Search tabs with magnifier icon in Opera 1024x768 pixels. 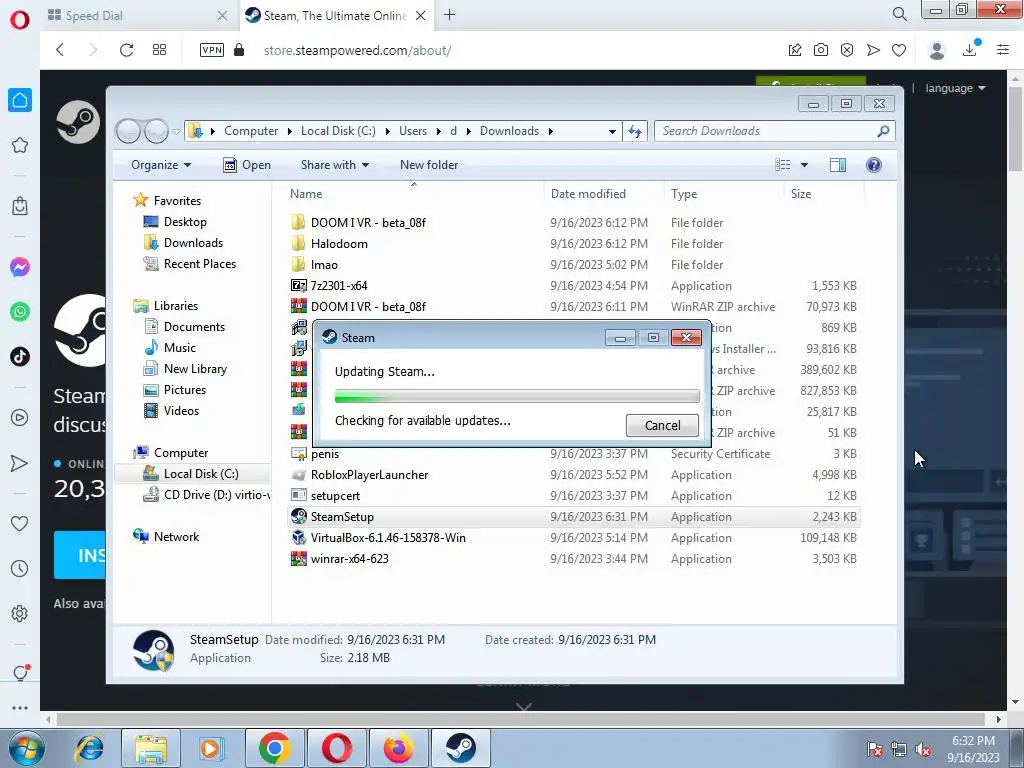click(900, 14)
